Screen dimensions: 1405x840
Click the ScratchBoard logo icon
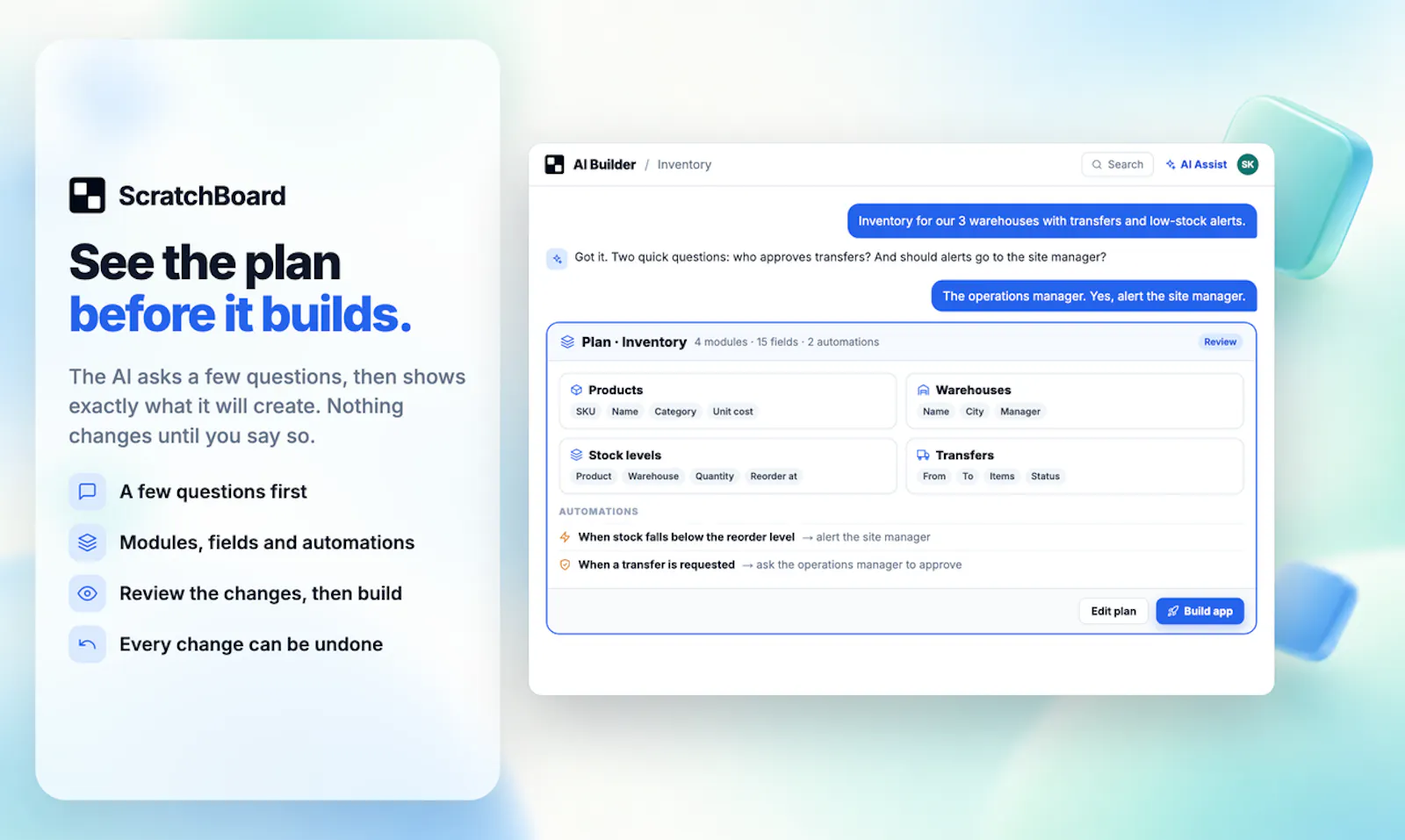click(x=87, y=195)
